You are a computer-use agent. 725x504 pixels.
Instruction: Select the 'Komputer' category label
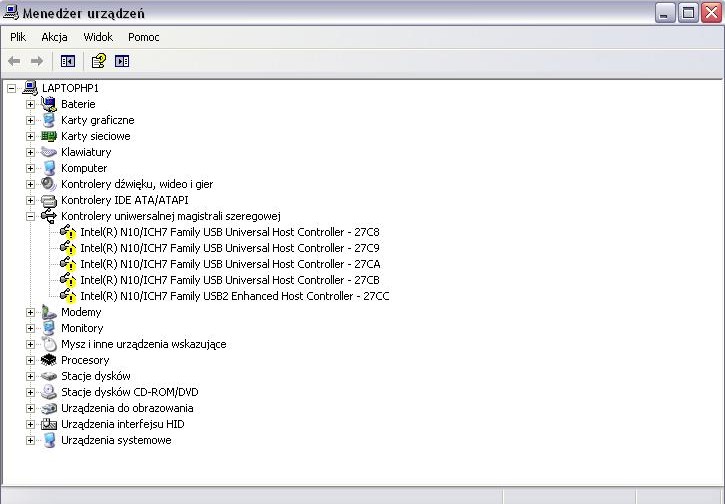84,168
